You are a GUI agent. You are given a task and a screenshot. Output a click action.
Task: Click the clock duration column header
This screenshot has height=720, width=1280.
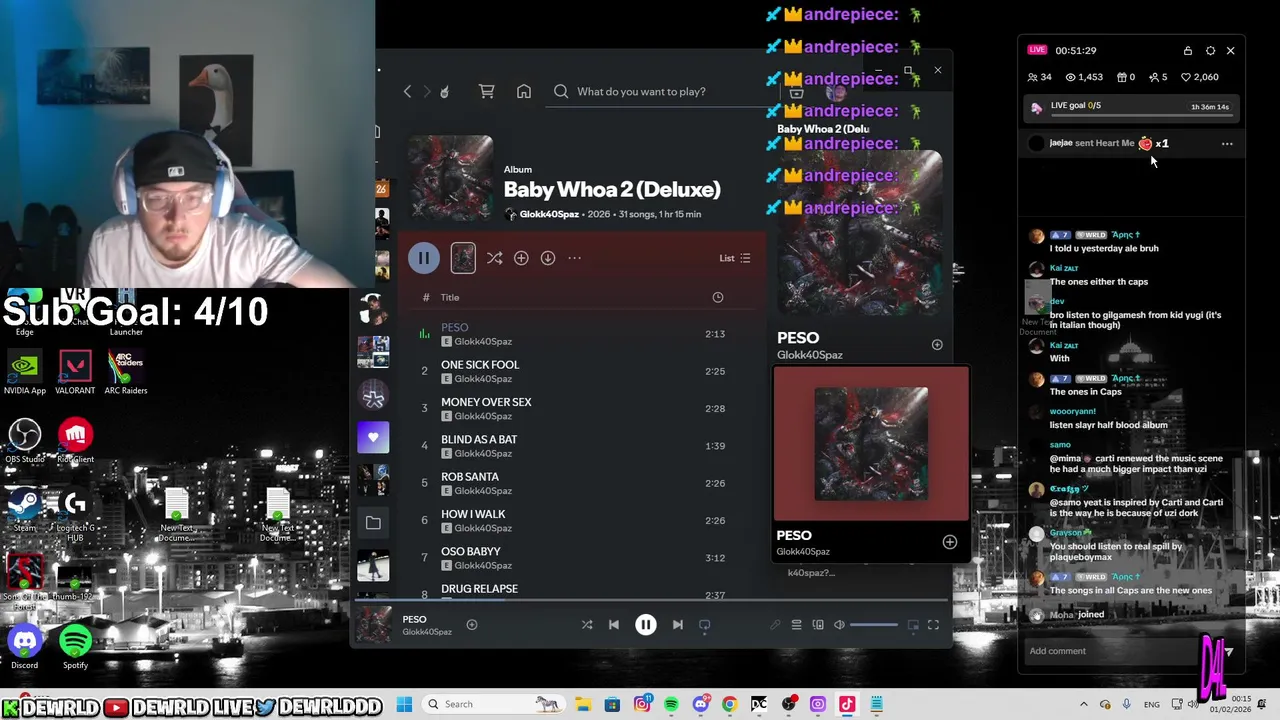(x=717, y=297)
